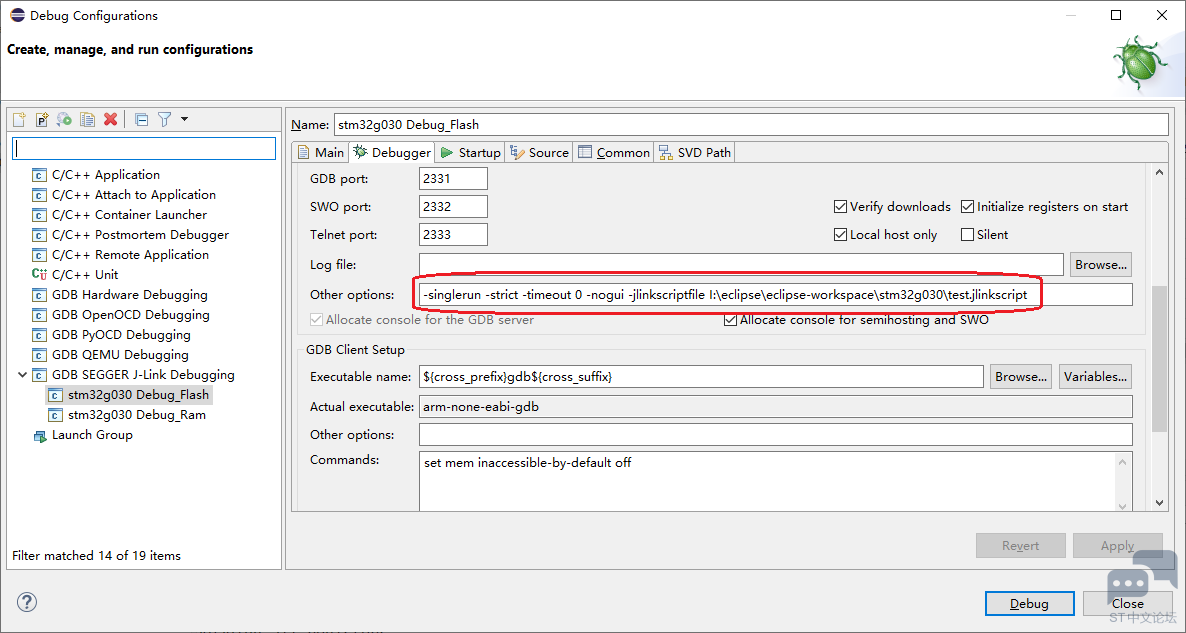
Task: Click the Variables... button
Action: (1095, 376)
